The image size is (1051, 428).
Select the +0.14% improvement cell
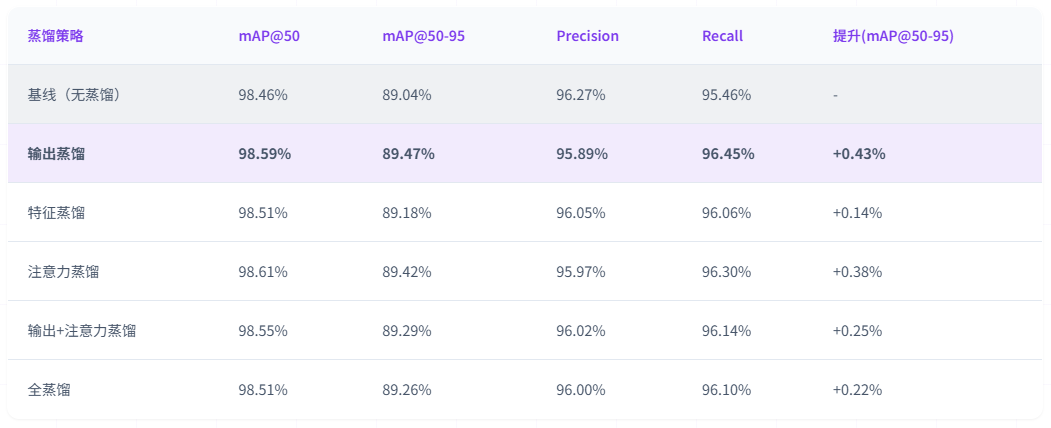[x=857, y=213]
